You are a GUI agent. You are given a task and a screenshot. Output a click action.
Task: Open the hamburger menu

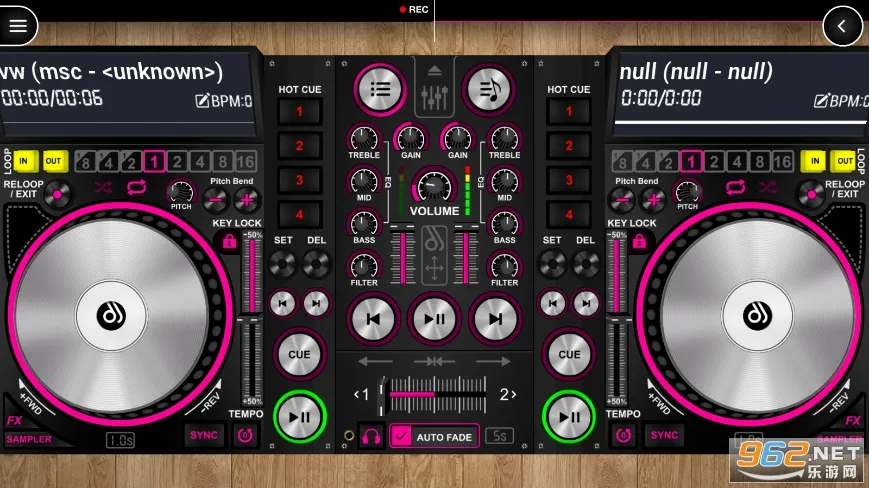click(x=18, y=25)
